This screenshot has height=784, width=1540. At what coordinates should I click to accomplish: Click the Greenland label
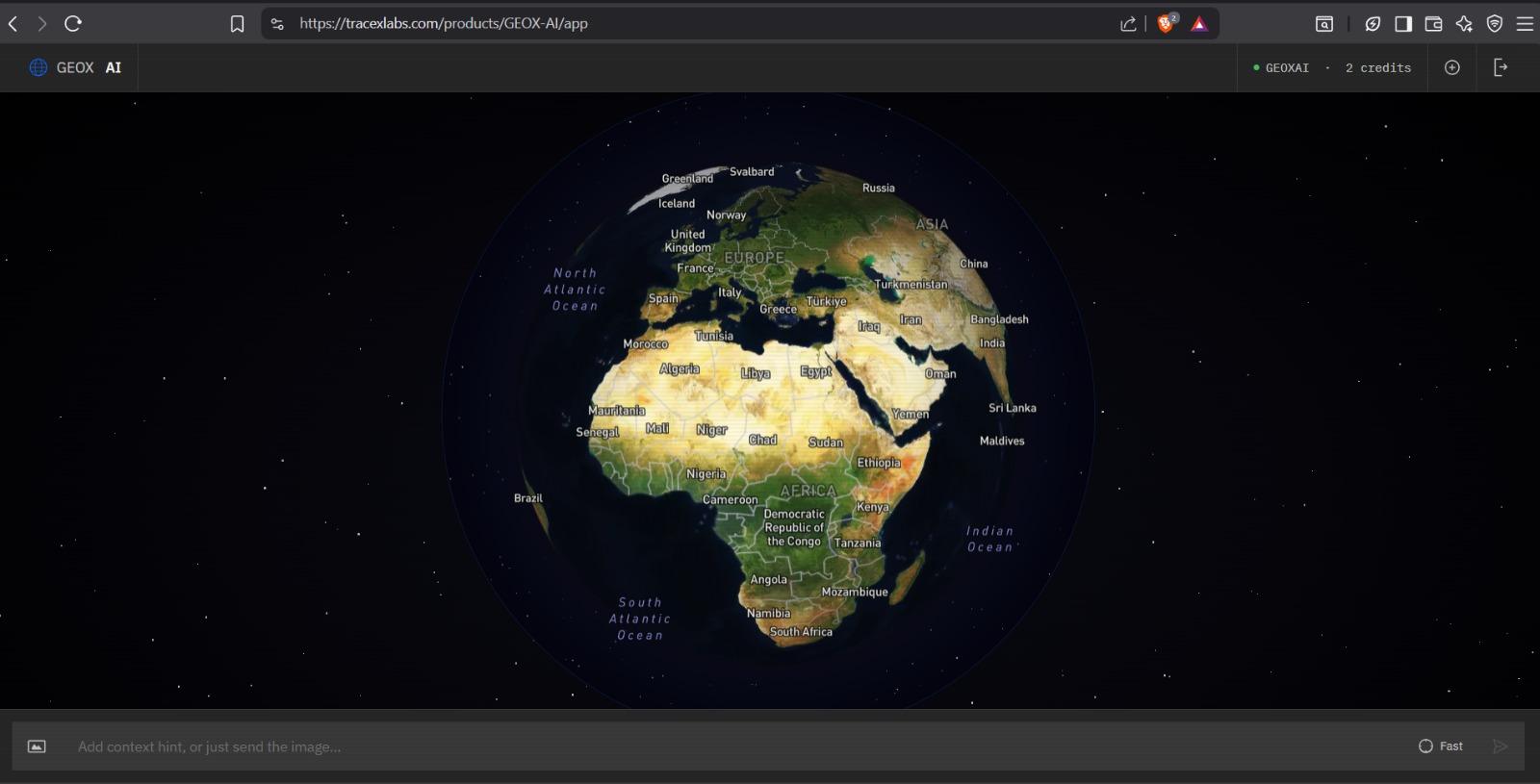(687, 179)
